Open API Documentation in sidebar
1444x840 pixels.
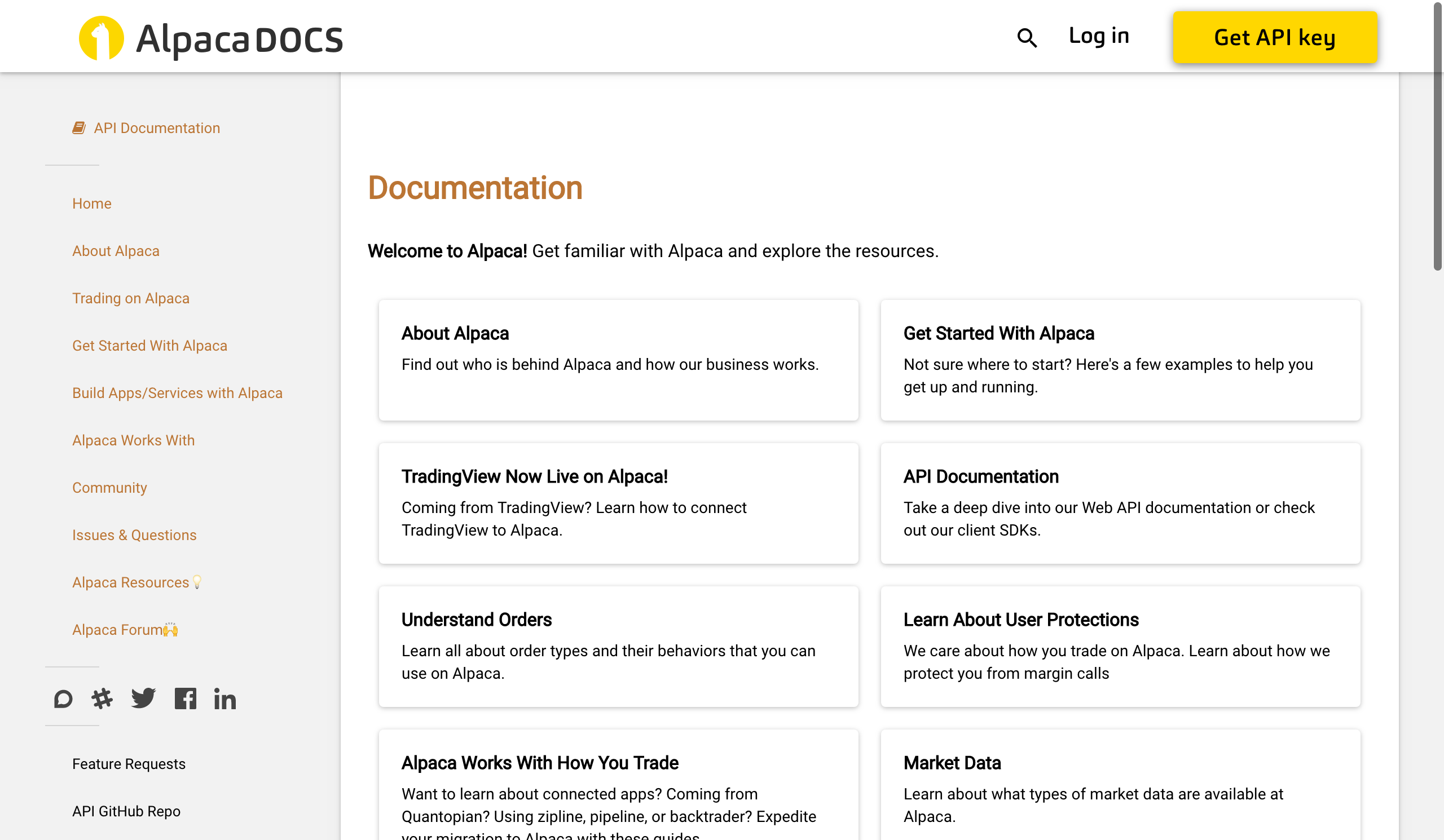click(157, 127)
